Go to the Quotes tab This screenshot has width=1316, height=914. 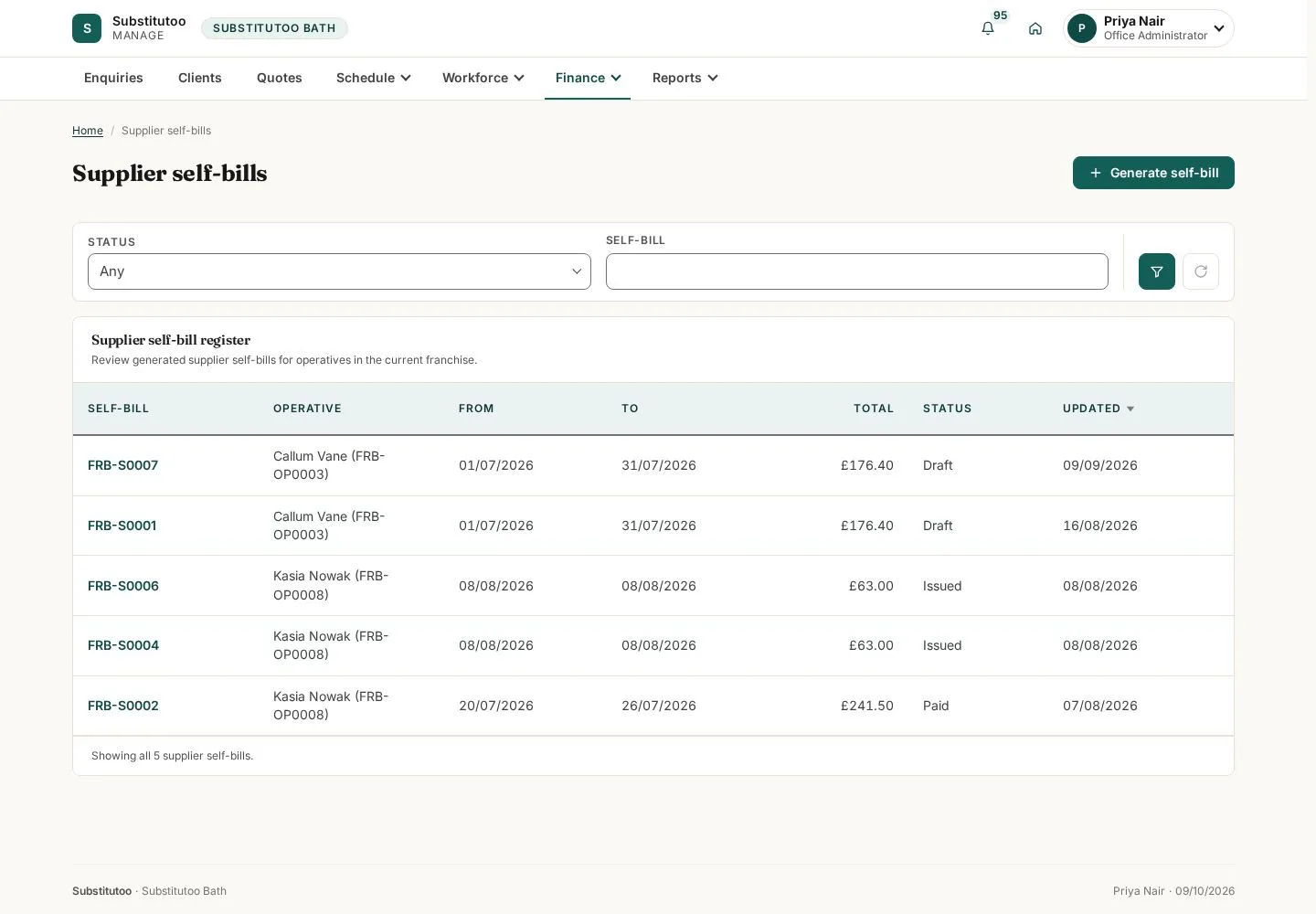pyautogui.click(x=280, y=78)
